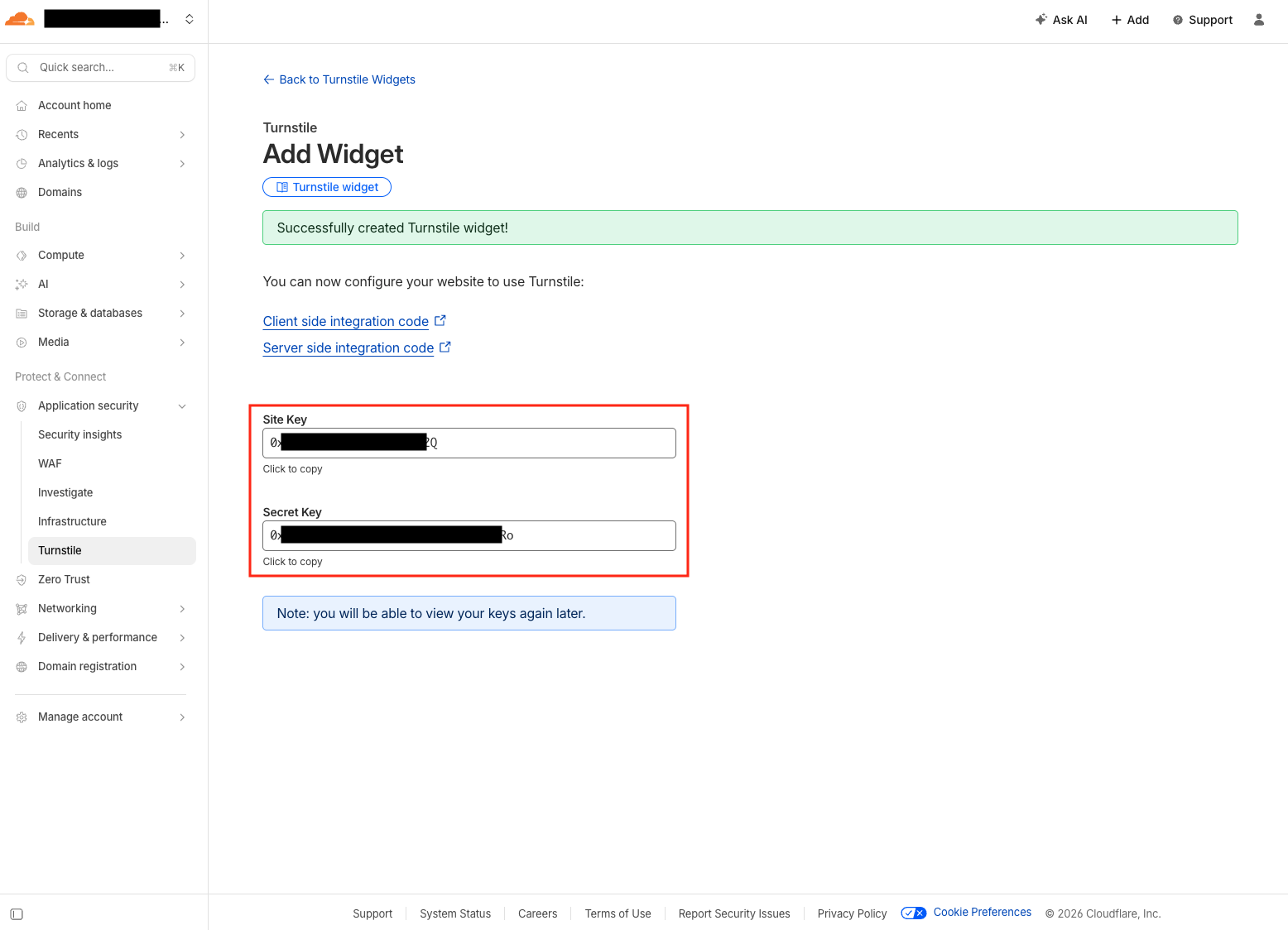The width and height of the screenshot is (1288, 930).
Task: Open the WAF sidebar item
Action: click(x=50, y=463)
